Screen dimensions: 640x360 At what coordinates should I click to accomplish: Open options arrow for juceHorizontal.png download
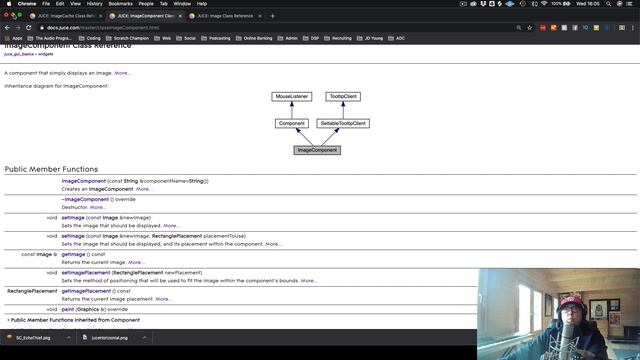click(x=144, y=338)
